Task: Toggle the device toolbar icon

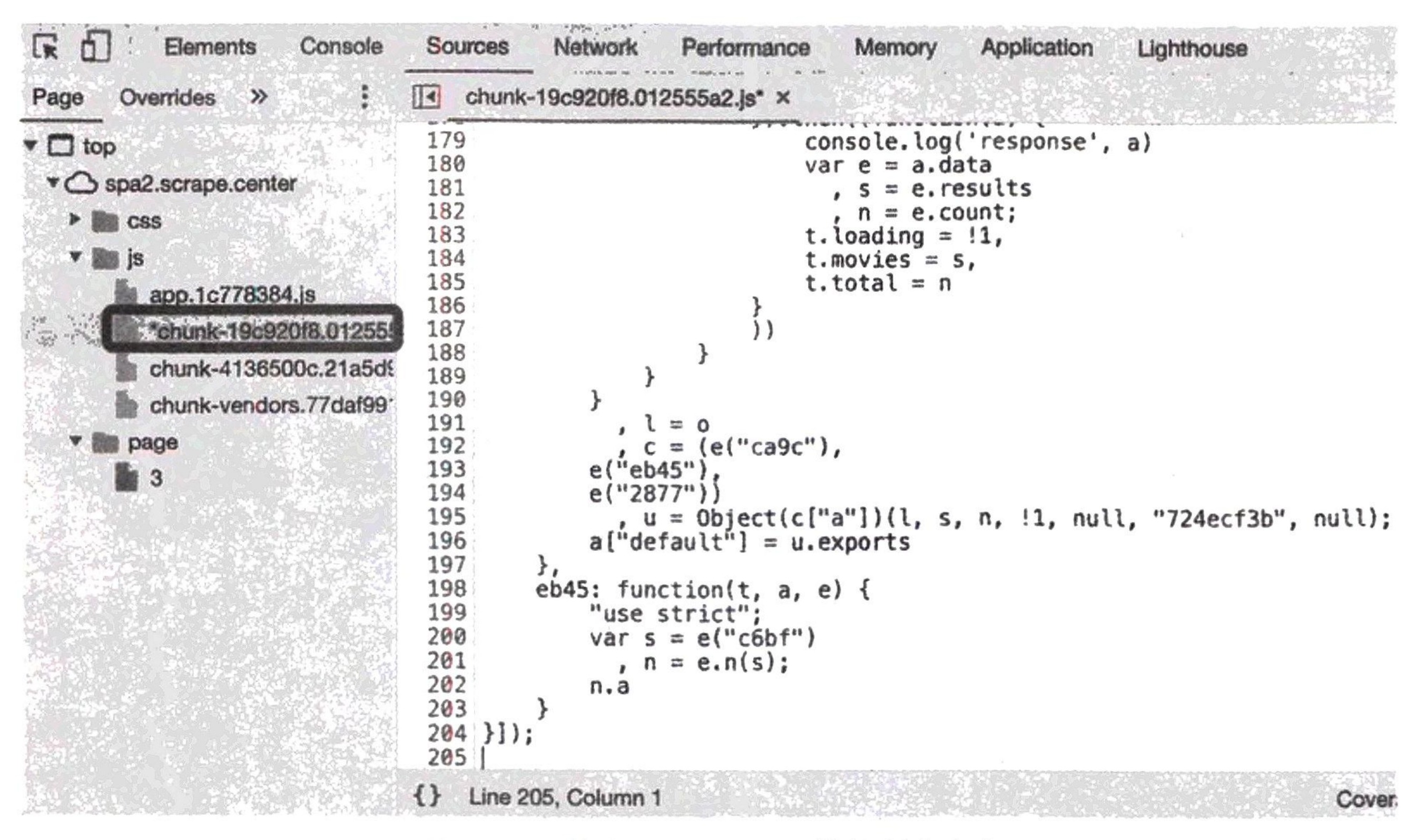Action: [x=95, y=46]
